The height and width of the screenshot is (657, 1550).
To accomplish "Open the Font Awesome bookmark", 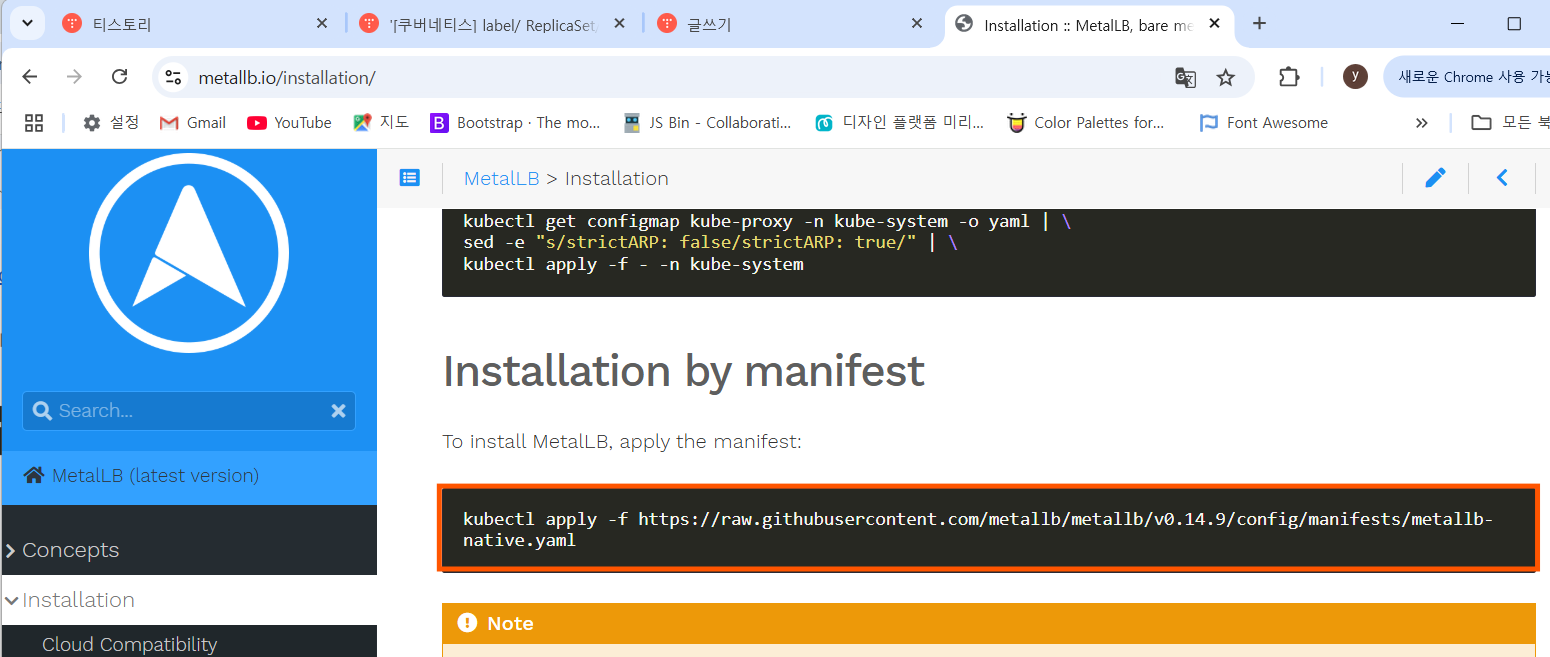I will tap(1264, 123).
